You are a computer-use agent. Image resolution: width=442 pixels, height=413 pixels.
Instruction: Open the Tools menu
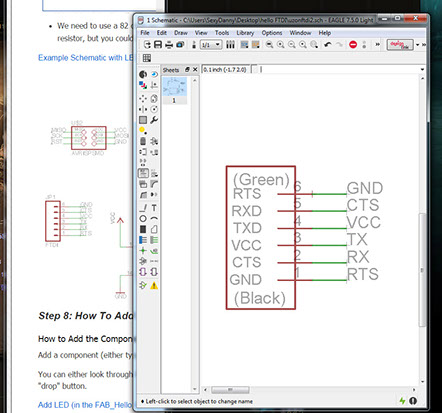point(222,33)
